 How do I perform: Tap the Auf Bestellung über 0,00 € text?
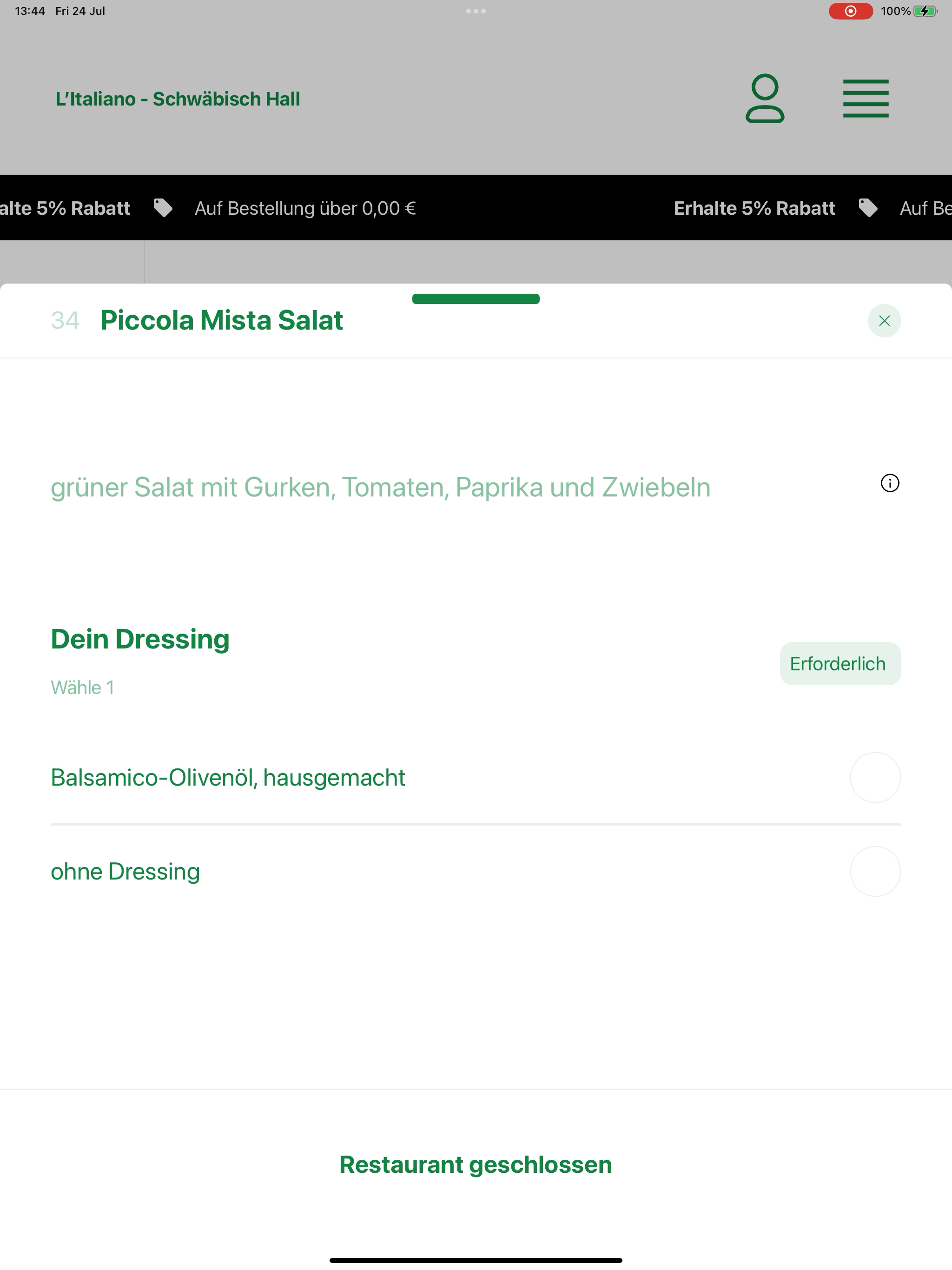point(305,208)
